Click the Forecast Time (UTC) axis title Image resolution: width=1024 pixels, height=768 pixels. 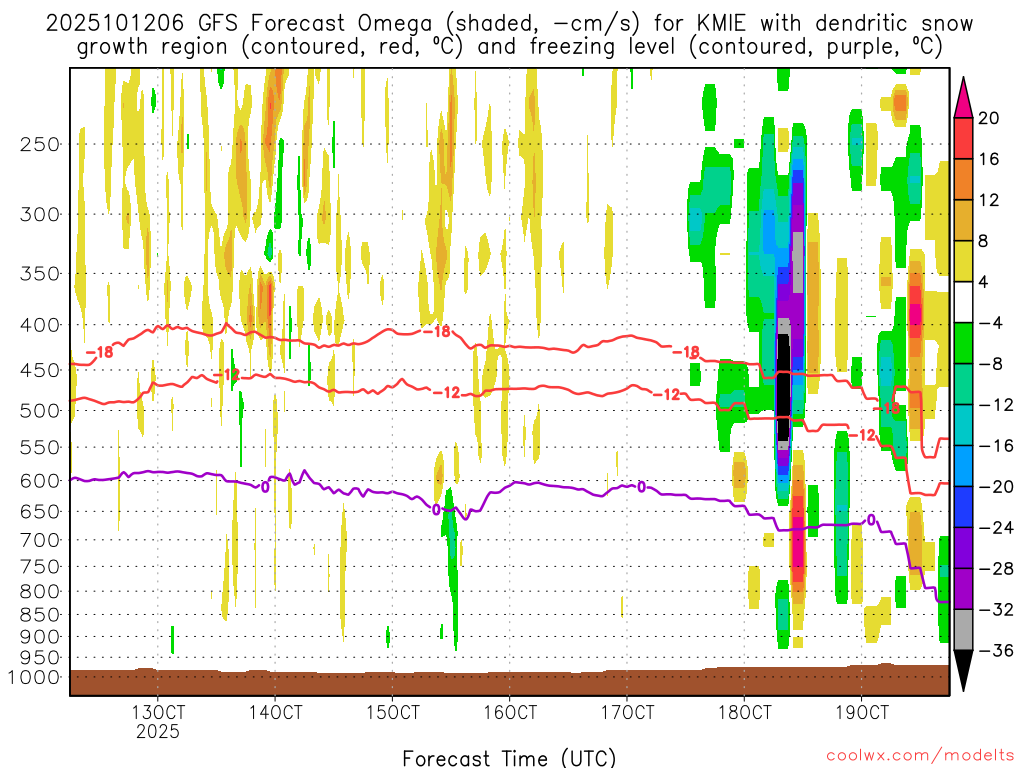509,756
